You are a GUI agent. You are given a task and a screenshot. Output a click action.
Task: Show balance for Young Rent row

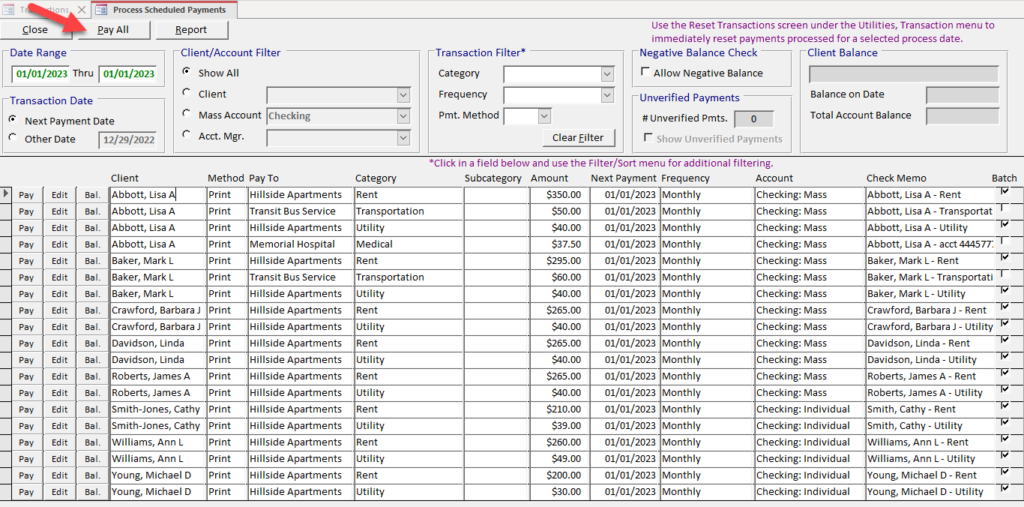pos(92,475)
